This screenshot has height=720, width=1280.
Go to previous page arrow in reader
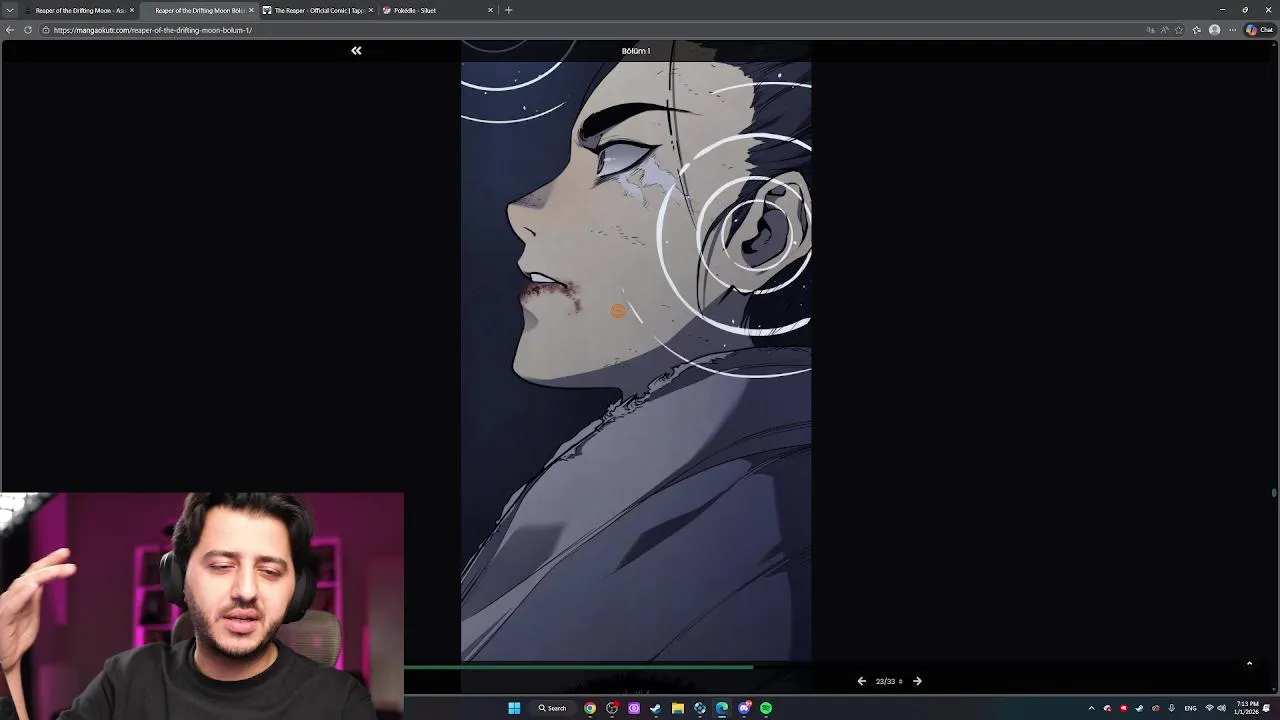click(861, 681)
